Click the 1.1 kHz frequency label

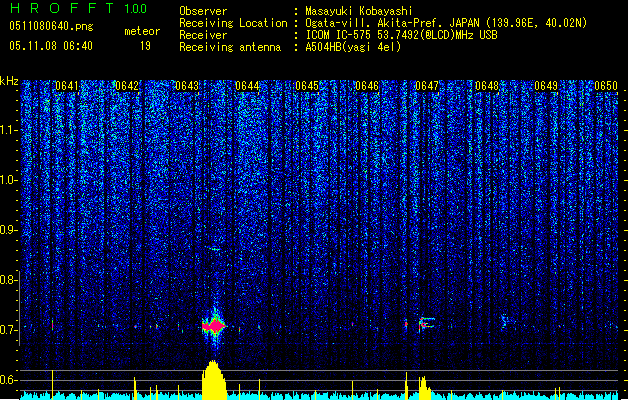point(9,130)
